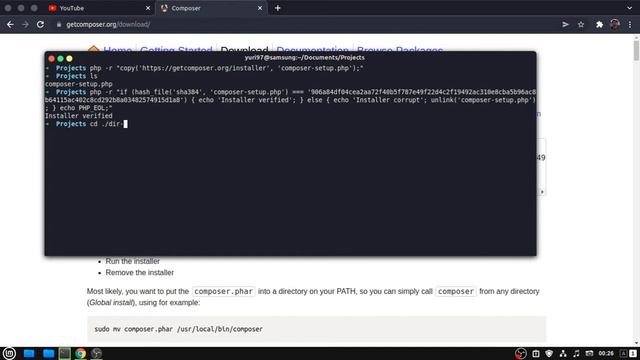
Task: Click 'Run the installer' list item
Action: coord(133,261)
